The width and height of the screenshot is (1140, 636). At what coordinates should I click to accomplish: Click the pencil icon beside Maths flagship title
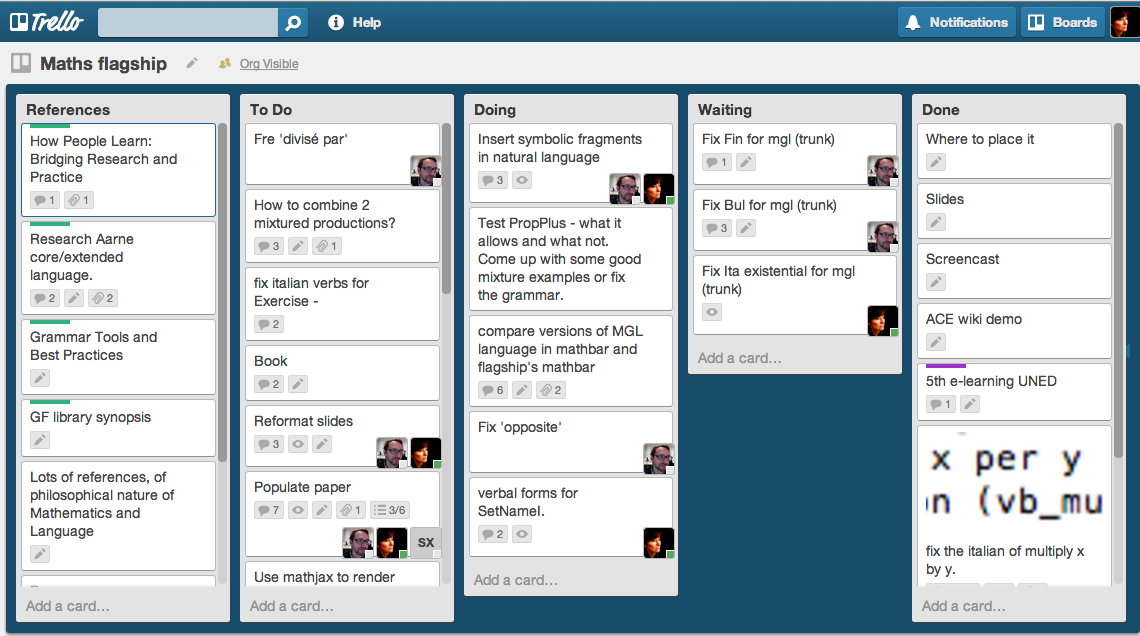tap(192, 63)
